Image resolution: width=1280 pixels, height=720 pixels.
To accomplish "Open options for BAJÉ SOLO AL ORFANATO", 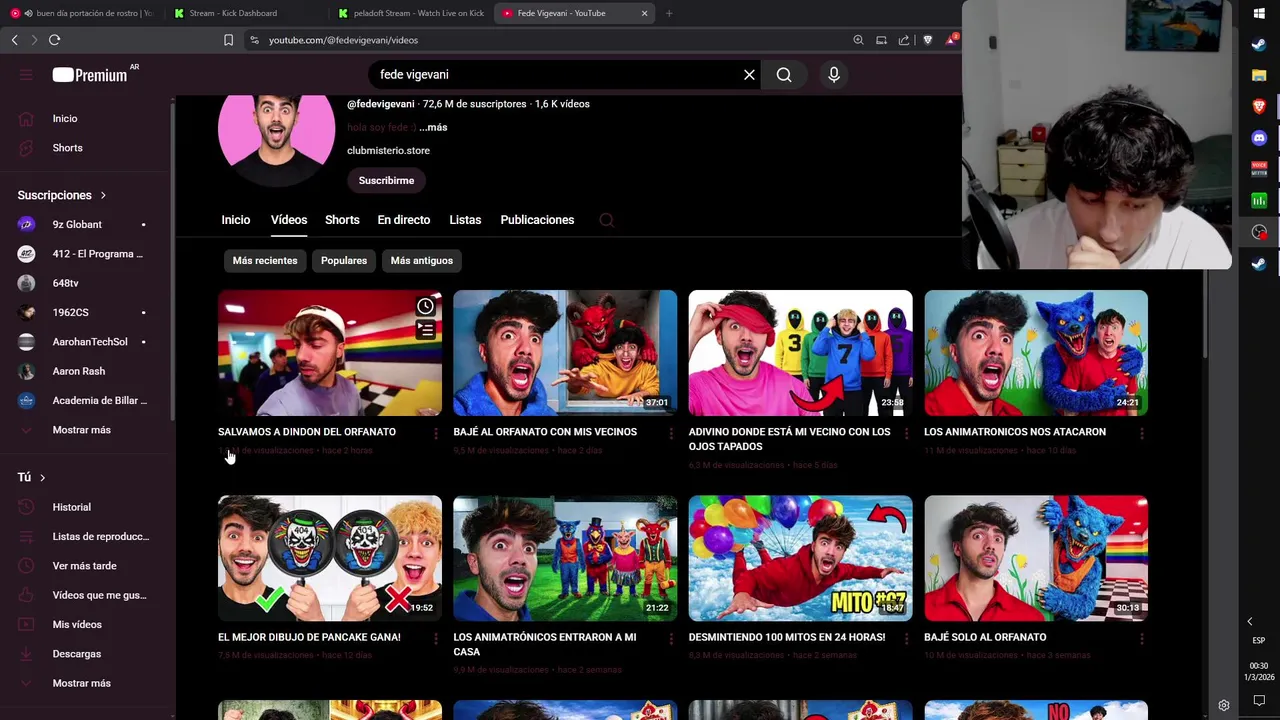I will coord(1142,638).
